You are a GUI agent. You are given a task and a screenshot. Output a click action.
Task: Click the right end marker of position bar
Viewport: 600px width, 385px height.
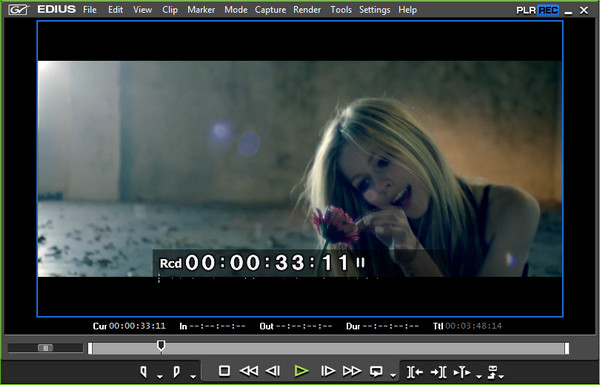567,348
